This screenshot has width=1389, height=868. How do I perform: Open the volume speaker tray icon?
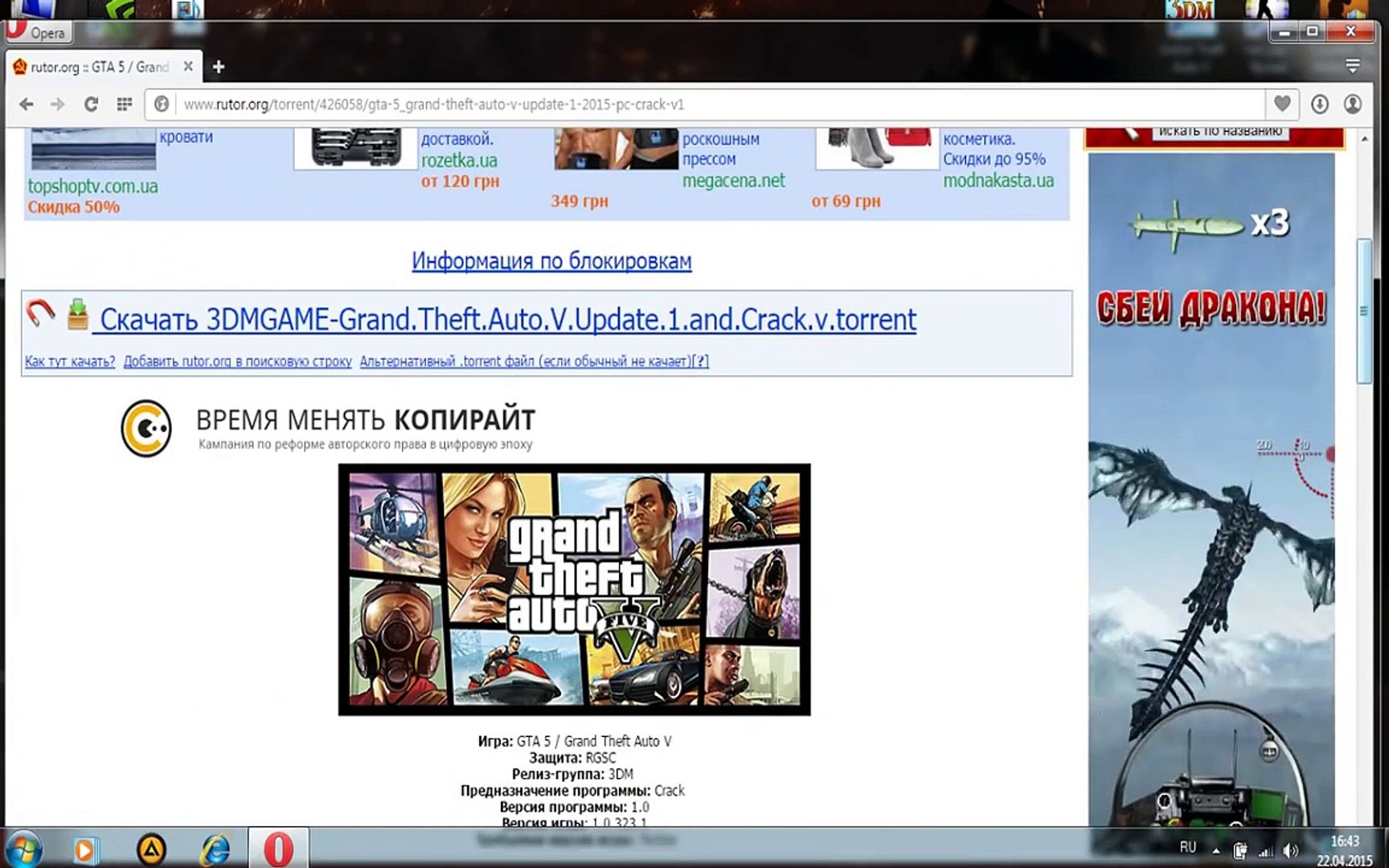tap(1291, 850)
